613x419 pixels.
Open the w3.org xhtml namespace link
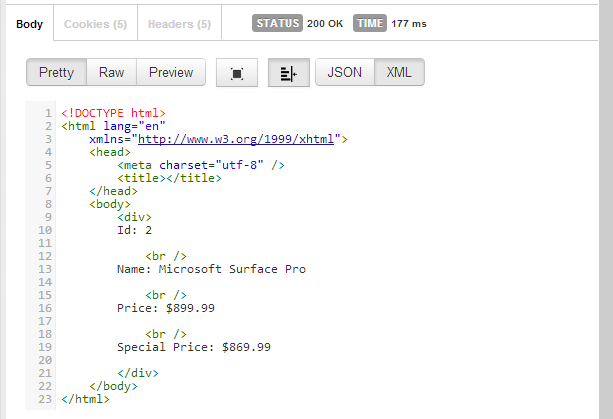click(236, 139)
